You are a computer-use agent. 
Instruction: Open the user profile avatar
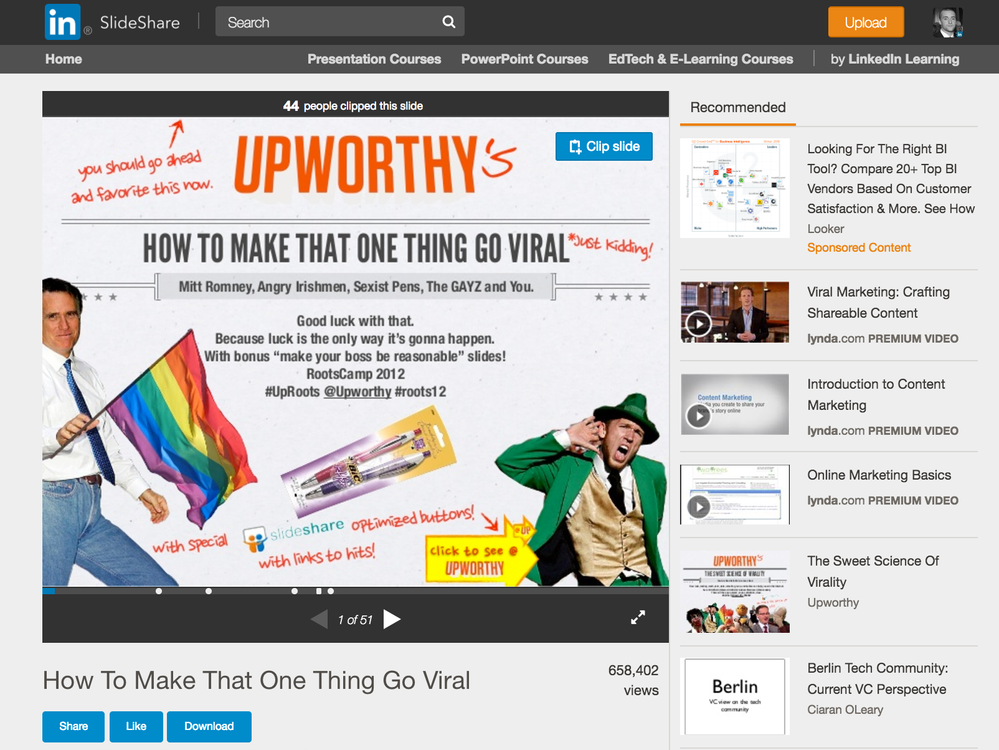[x=947, y=22]
